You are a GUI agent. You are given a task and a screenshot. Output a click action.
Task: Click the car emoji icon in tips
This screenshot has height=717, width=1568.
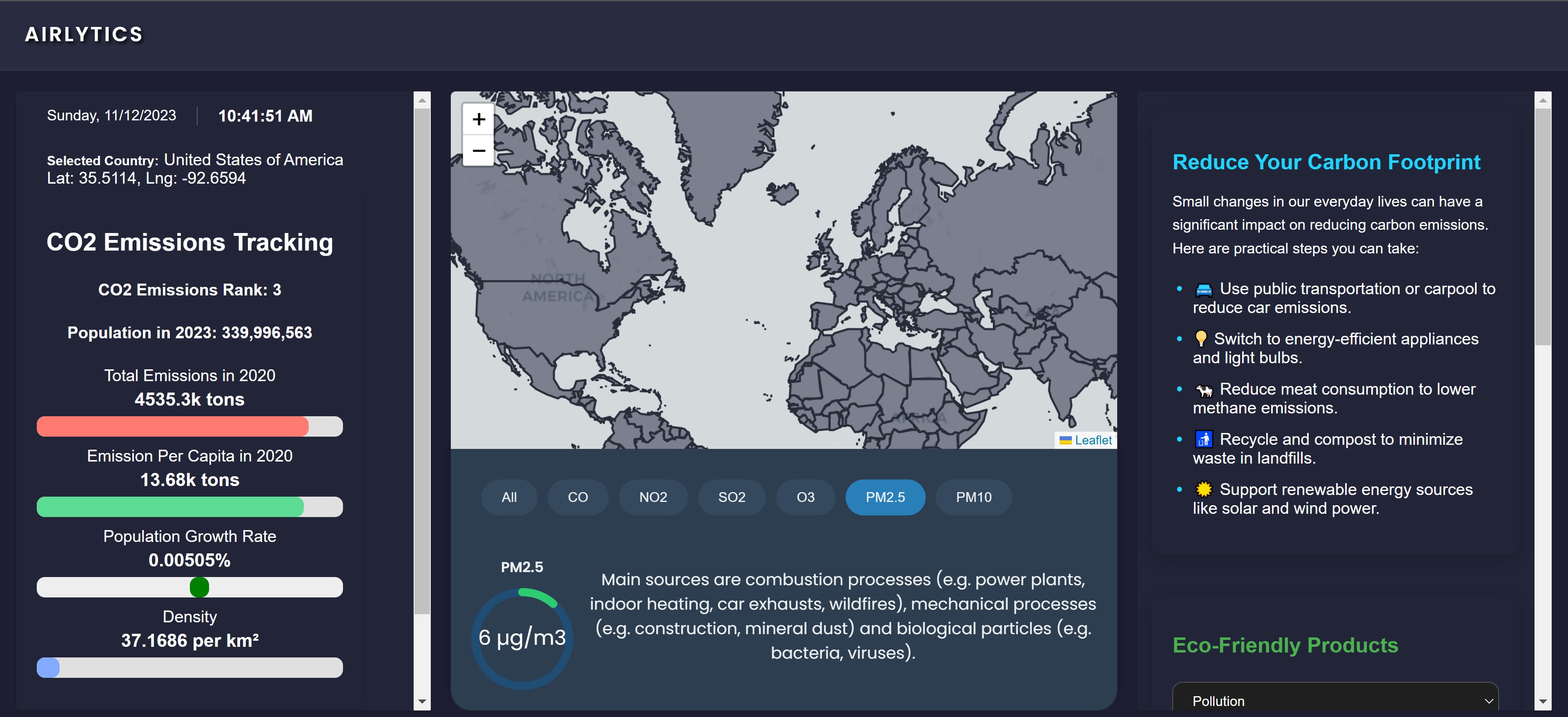coord(1203,289)
